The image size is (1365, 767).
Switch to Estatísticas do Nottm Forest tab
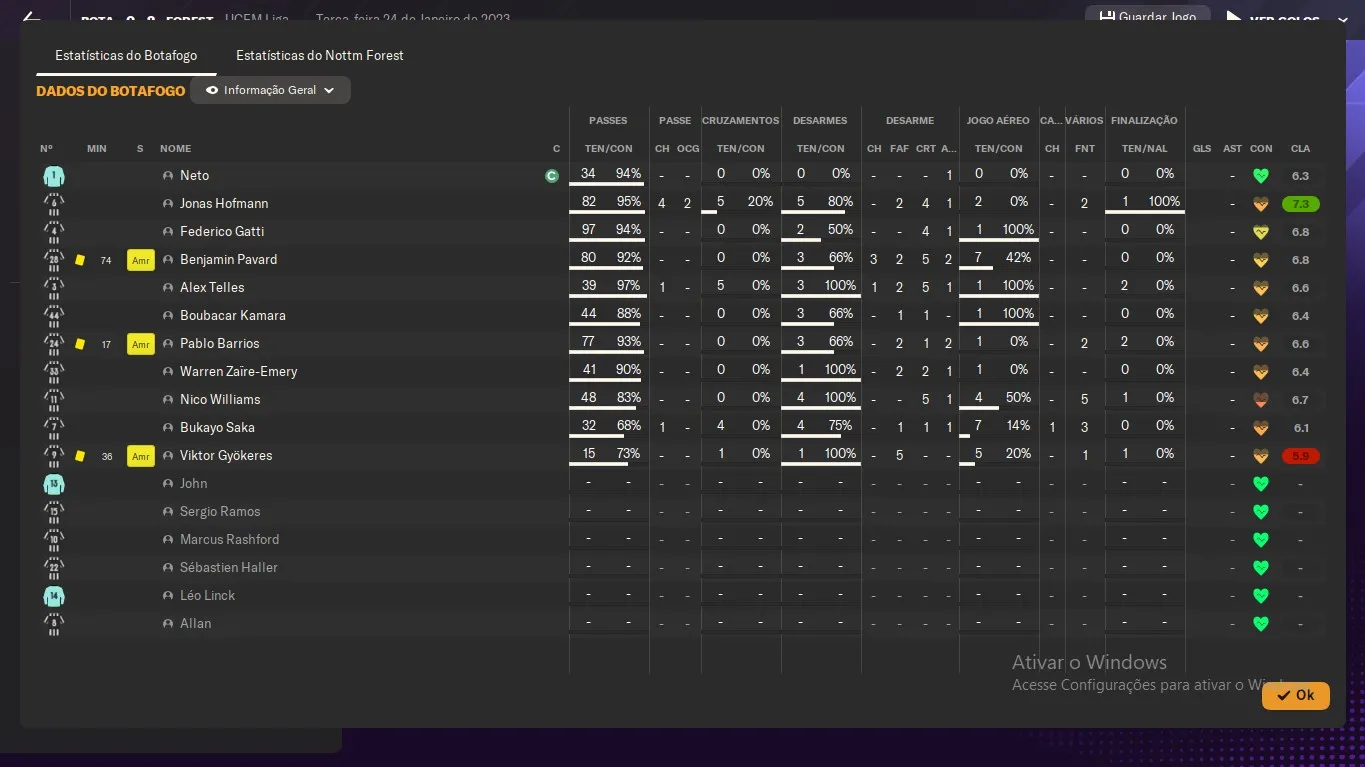(x=320, y=56)
